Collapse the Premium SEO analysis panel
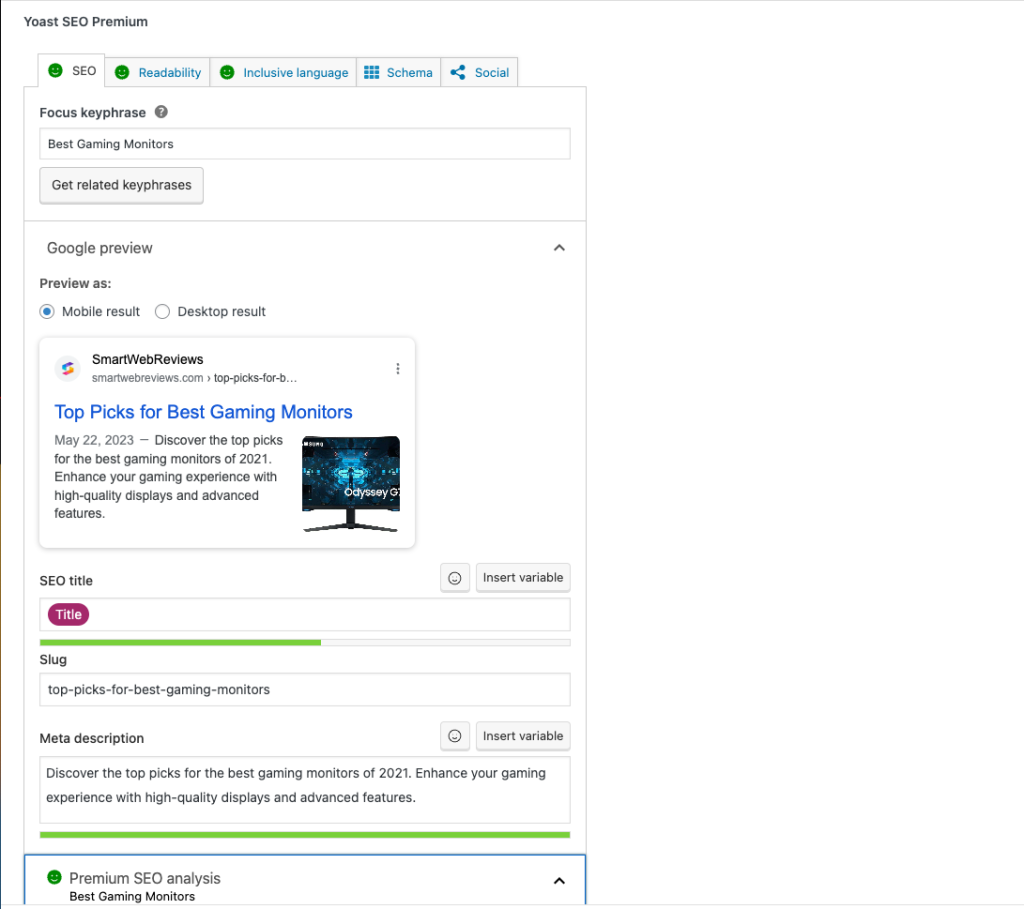1024x909 pixels. point(559,881)
